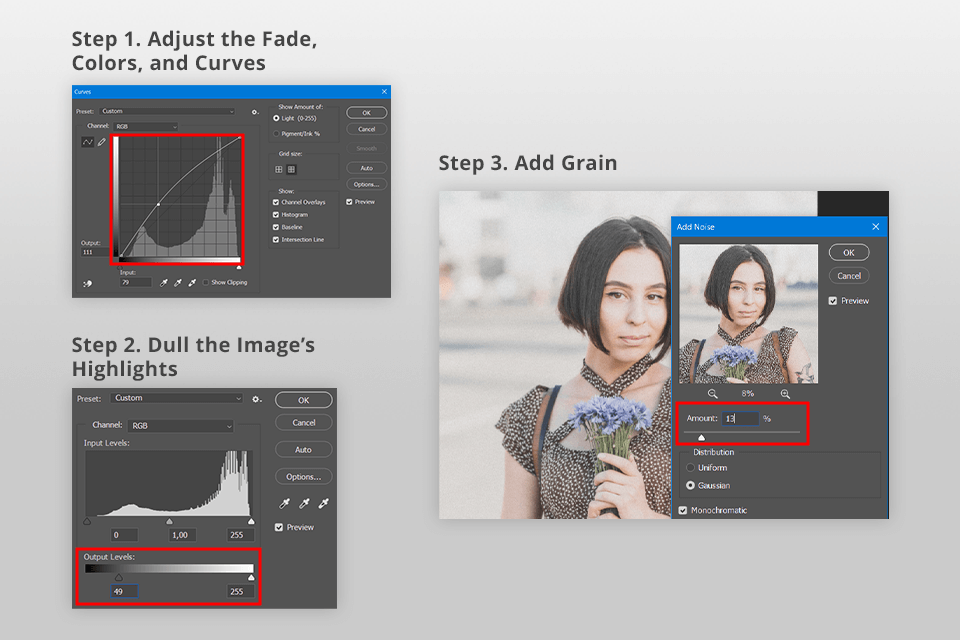Click the output levels white slider handle
Image resolution: width=960 pixels, height=640 pixels.
click(x=251, y=578)
